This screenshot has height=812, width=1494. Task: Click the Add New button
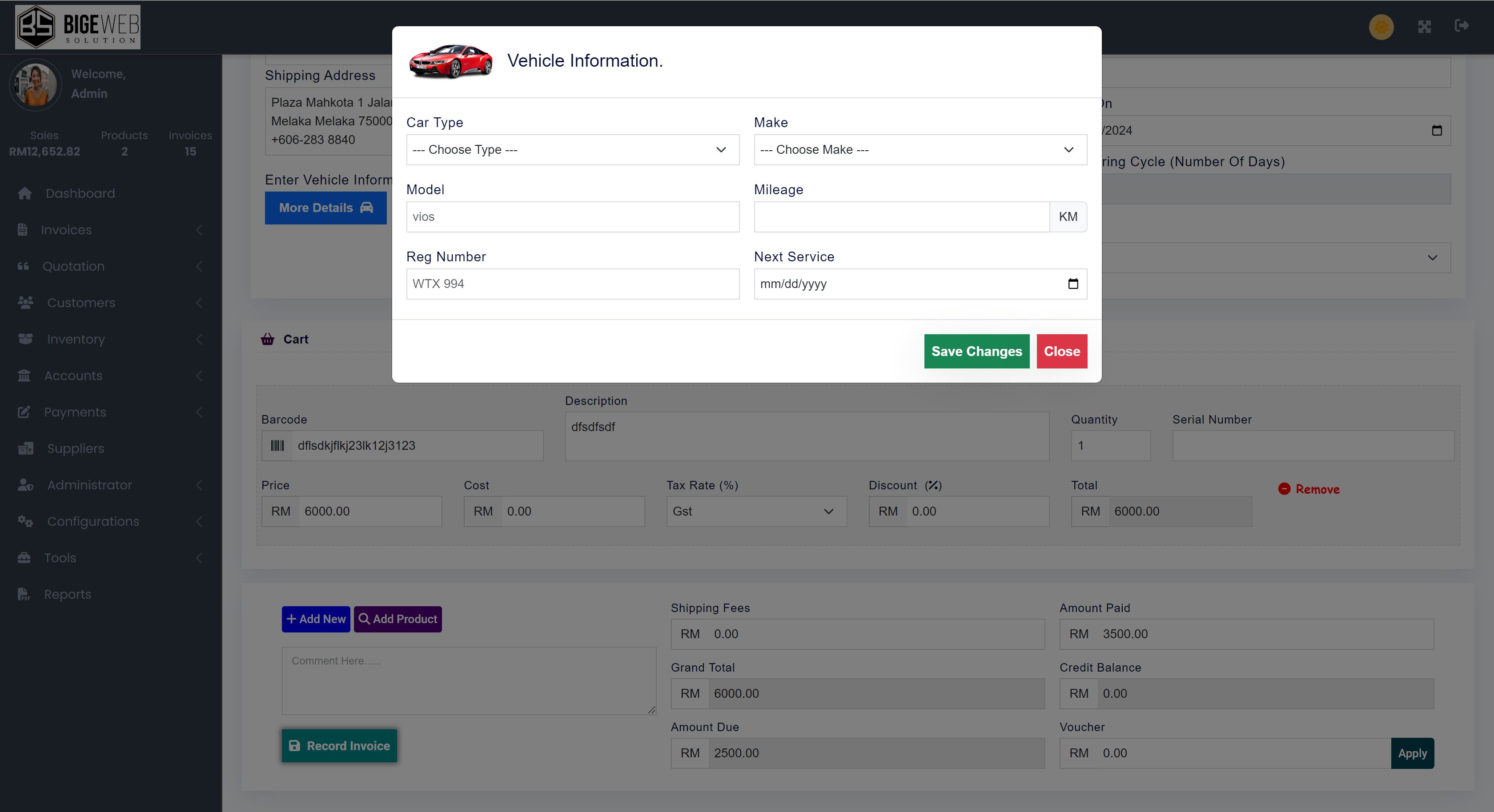pos(316,619)
